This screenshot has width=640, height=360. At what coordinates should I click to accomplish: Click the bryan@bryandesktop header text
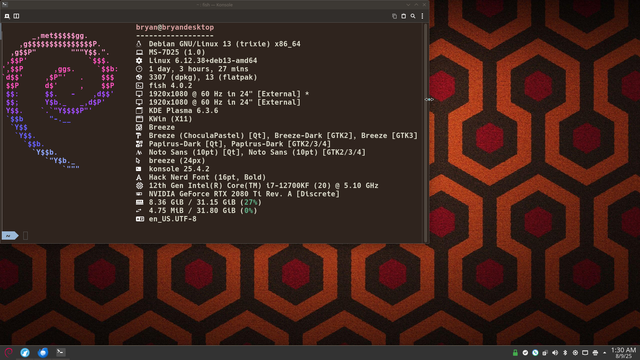point(175,27)
